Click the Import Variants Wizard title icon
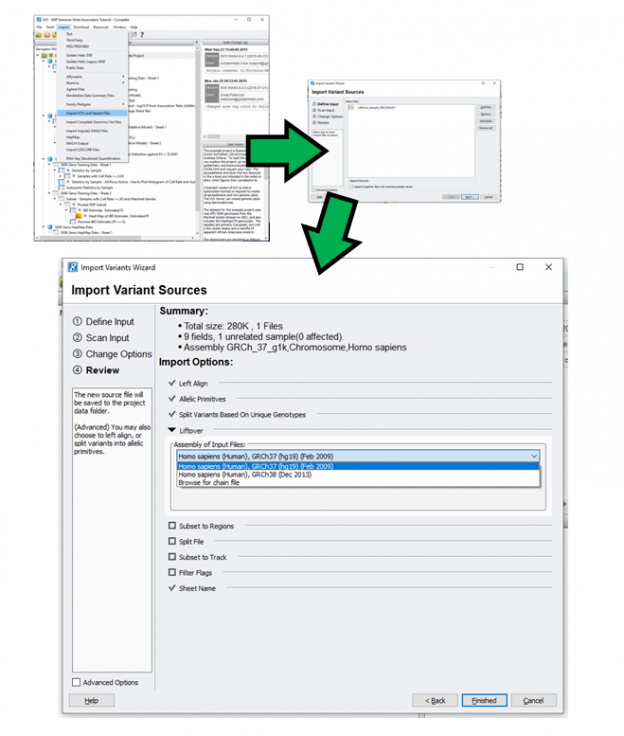Image resolution: width=624 pixels, height=736 pixels. pos(73,267)
